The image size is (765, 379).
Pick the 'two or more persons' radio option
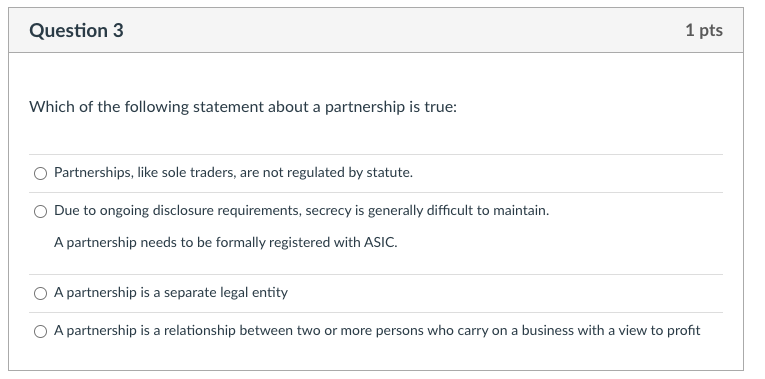(x=40, y=331)
